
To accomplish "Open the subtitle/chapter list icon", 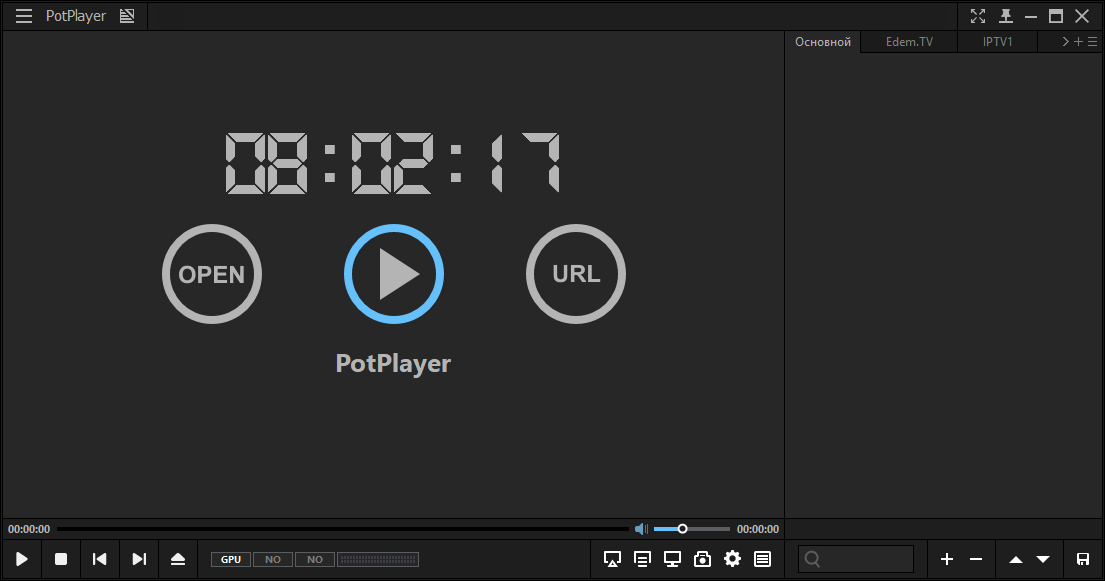I will [643, 559].
